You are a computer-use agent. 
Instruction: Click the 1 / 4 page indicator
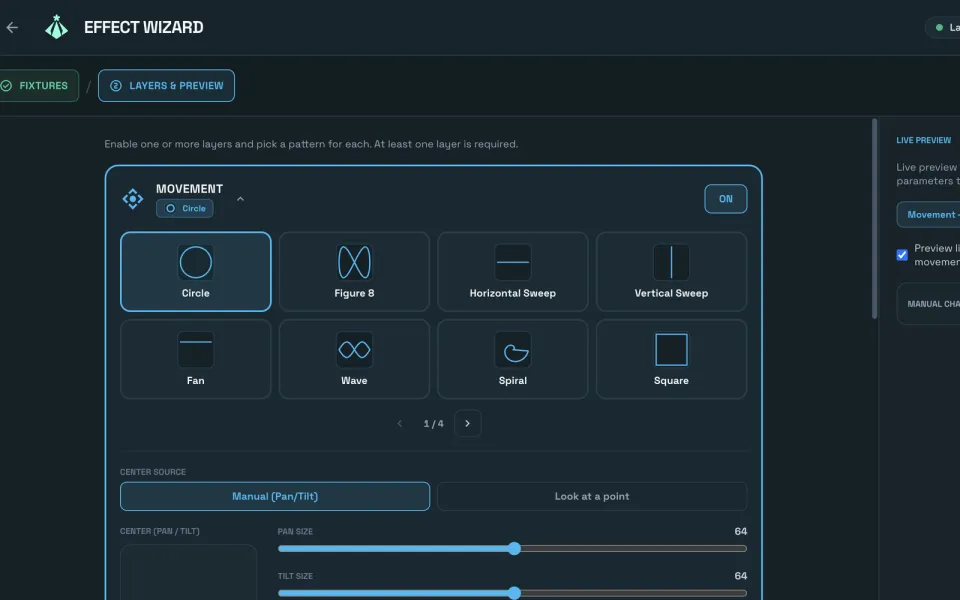(x=433, y=424)
